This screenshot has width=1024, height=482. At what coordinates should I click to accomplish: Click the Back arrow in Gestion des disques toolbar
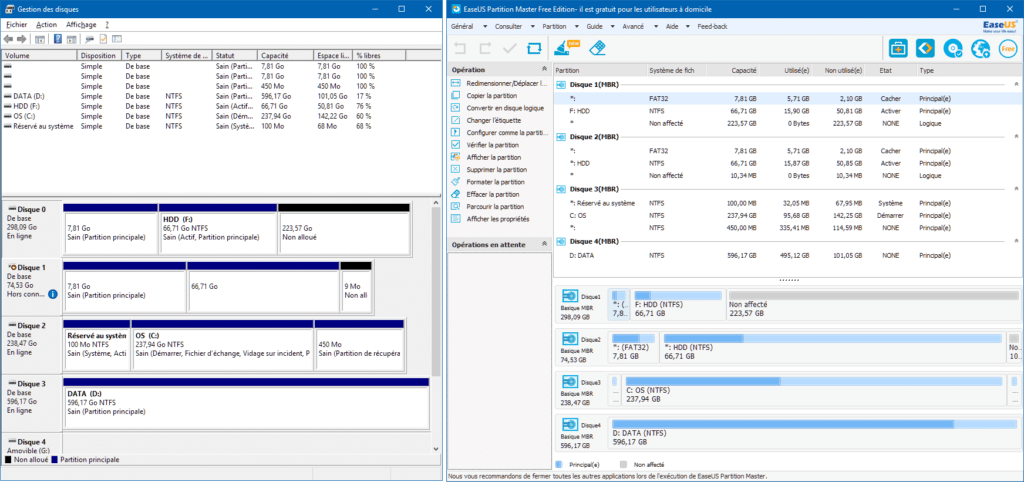tap(8, 39)
